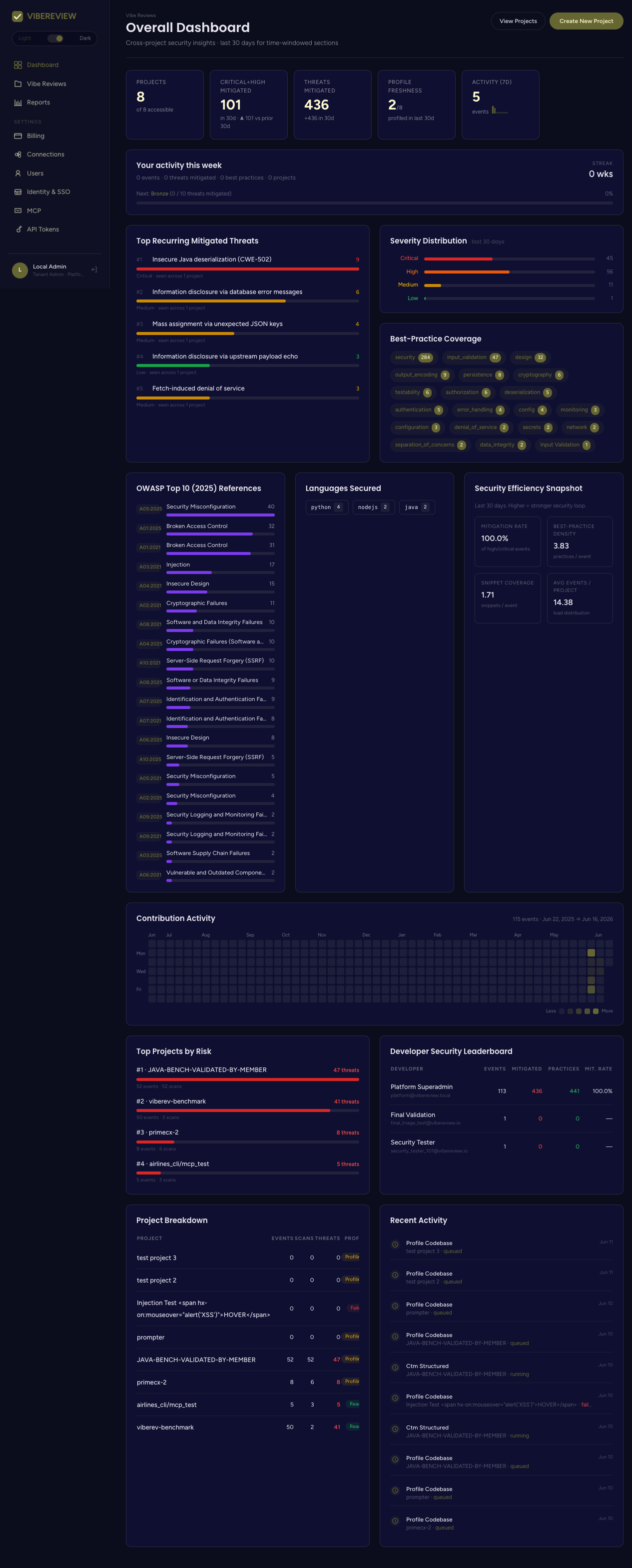Screen dimensions: 632x1568
Task: Click the Activity (7D) sparkline
Action: click(500, 110)
